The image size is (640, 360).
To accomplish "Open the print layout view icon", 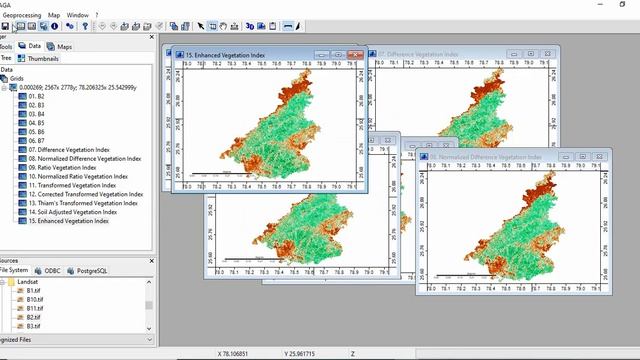I will click(261, 26).
